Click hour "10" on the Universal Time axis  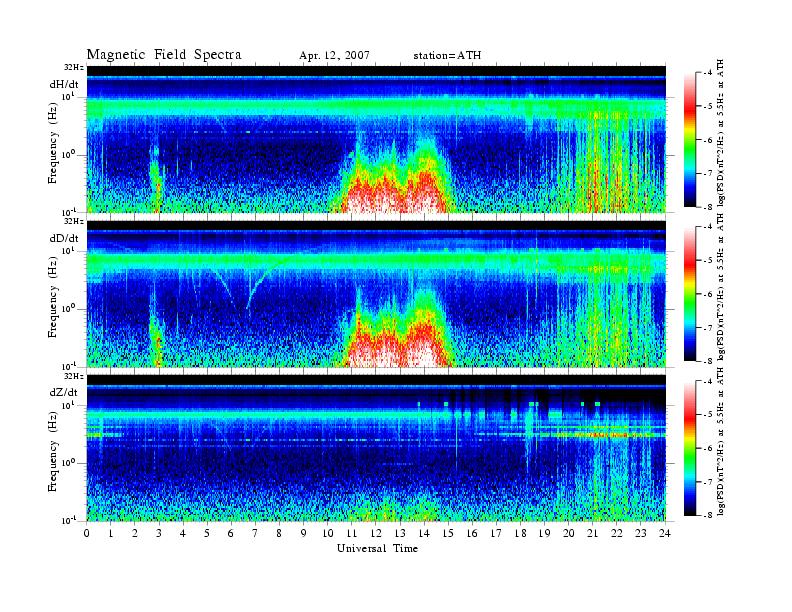(328, 533)
